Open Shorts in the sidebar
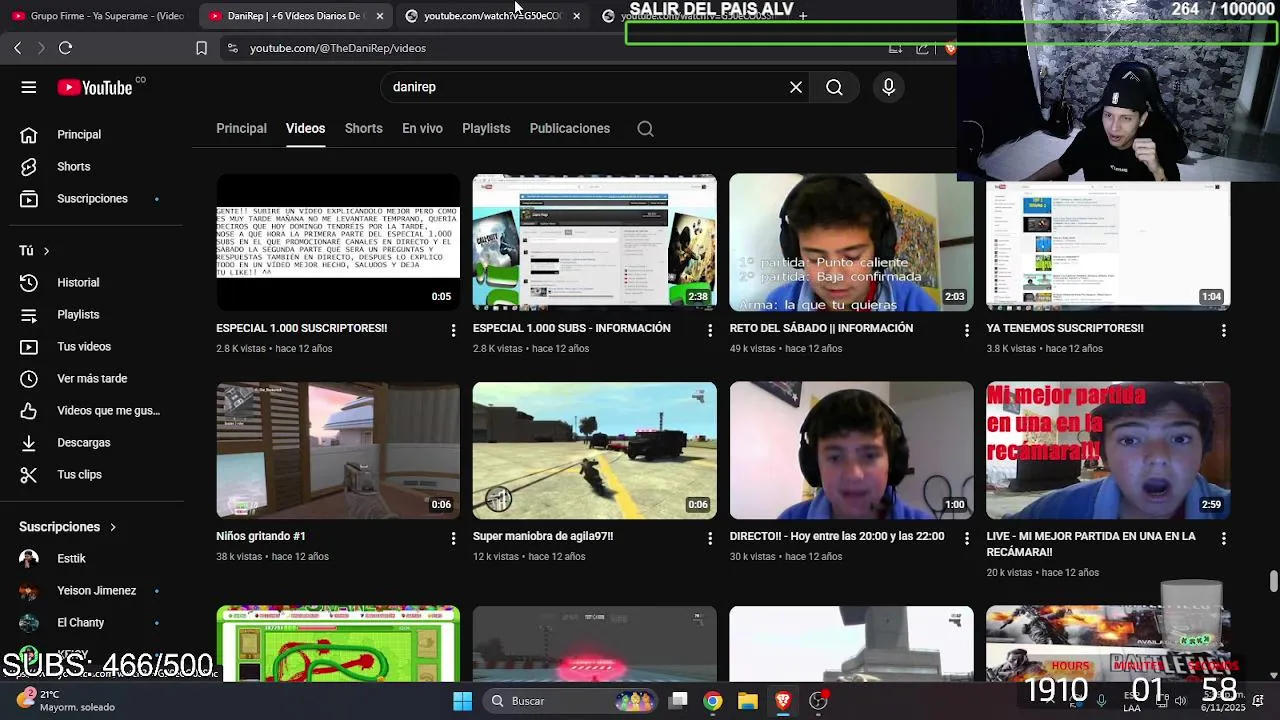 click(x=96, y=166)
